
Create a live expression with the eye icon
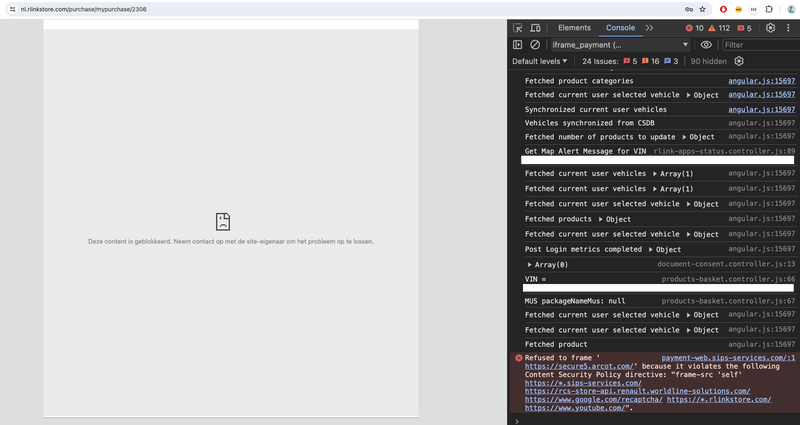706,45
